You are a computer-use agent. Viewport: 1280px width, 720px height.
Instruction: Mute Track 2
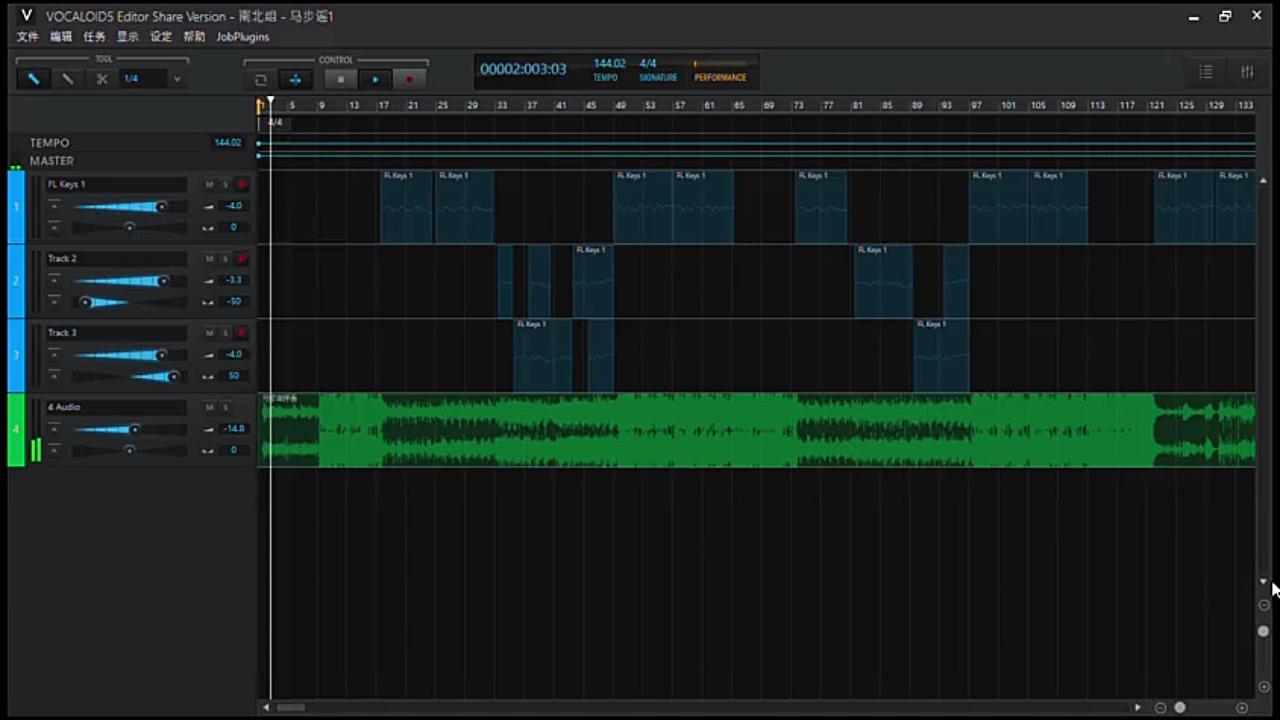coord(209,259)
